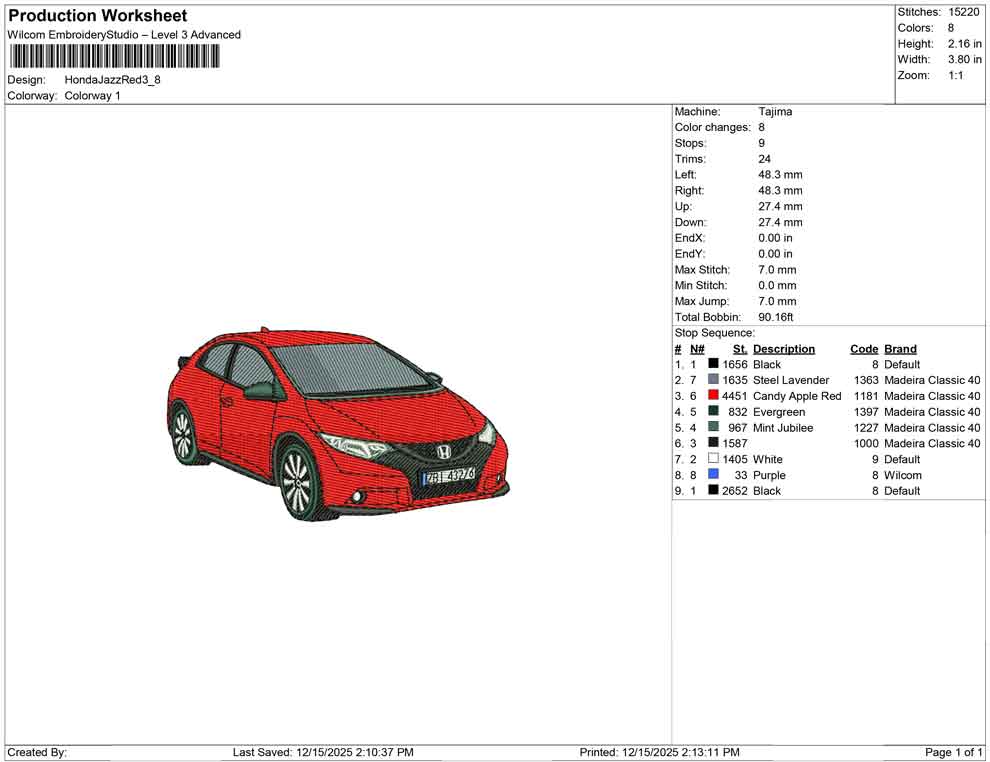Select the design name HondaJazzRed3_8
The width and height of the screenshot is (990, 762).
pos(110,80)
